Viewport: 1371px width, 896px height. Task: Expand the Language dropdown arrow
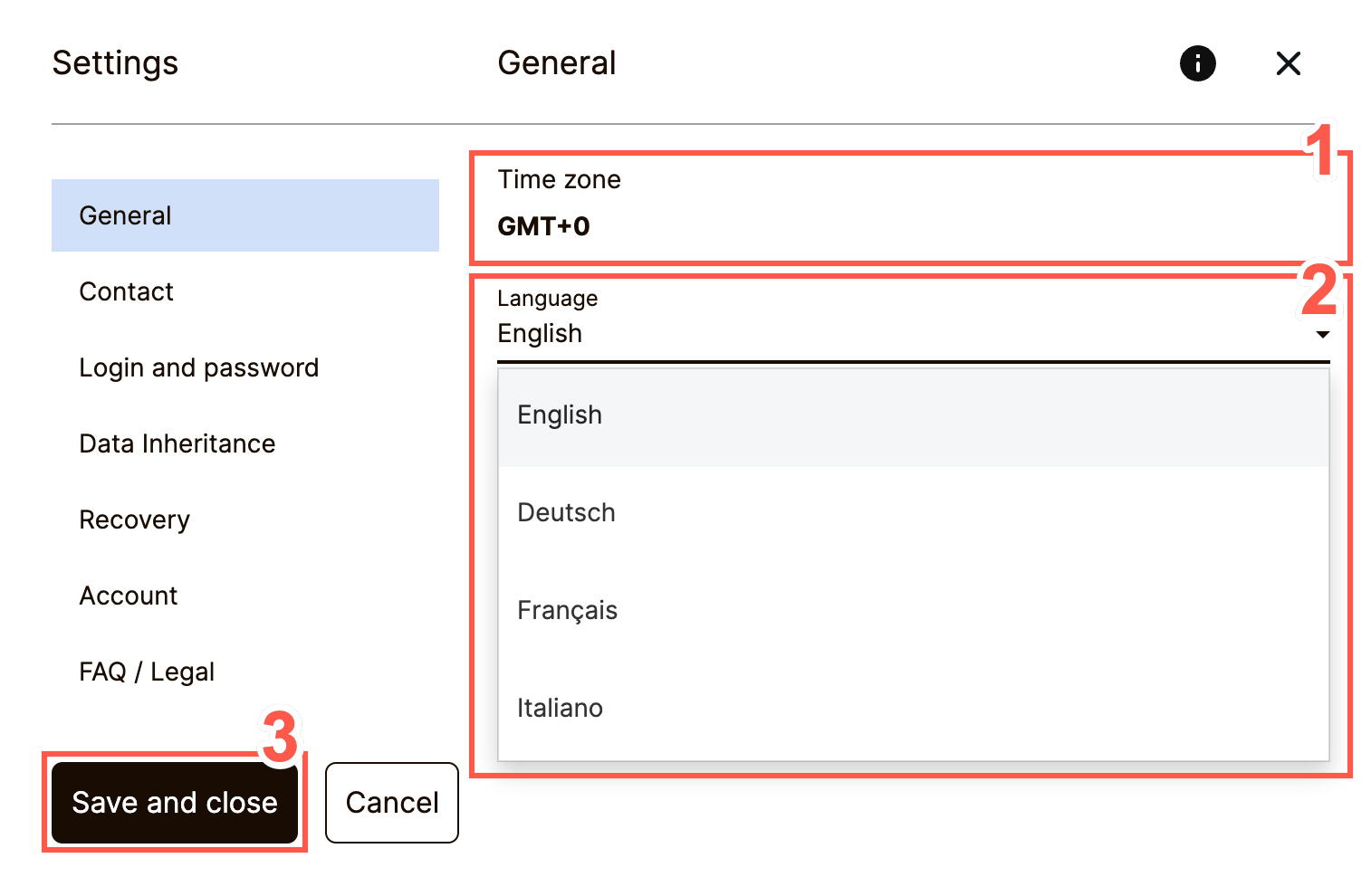[1323, 334]
